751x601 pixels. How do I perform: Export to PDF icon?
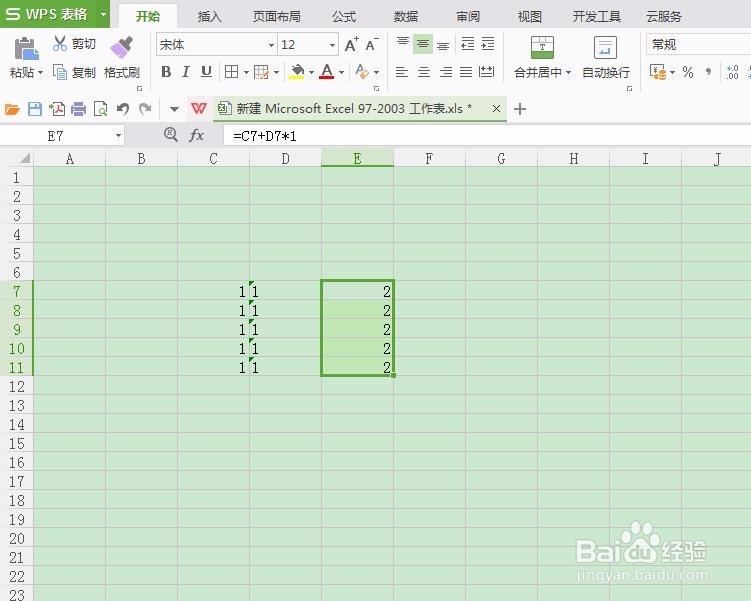click(57, 109)
